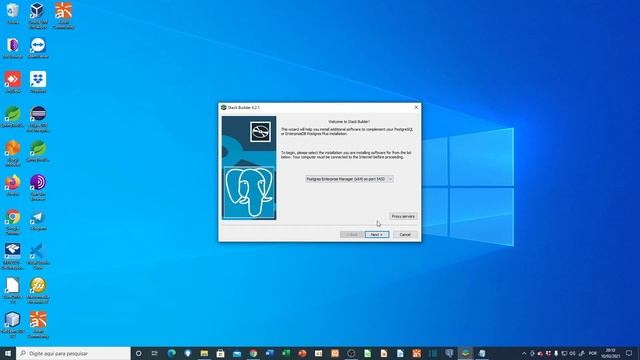Open File Explorer from the taskbar
Image resolution: width=640 pixels, height=360 pixels.
204,353
